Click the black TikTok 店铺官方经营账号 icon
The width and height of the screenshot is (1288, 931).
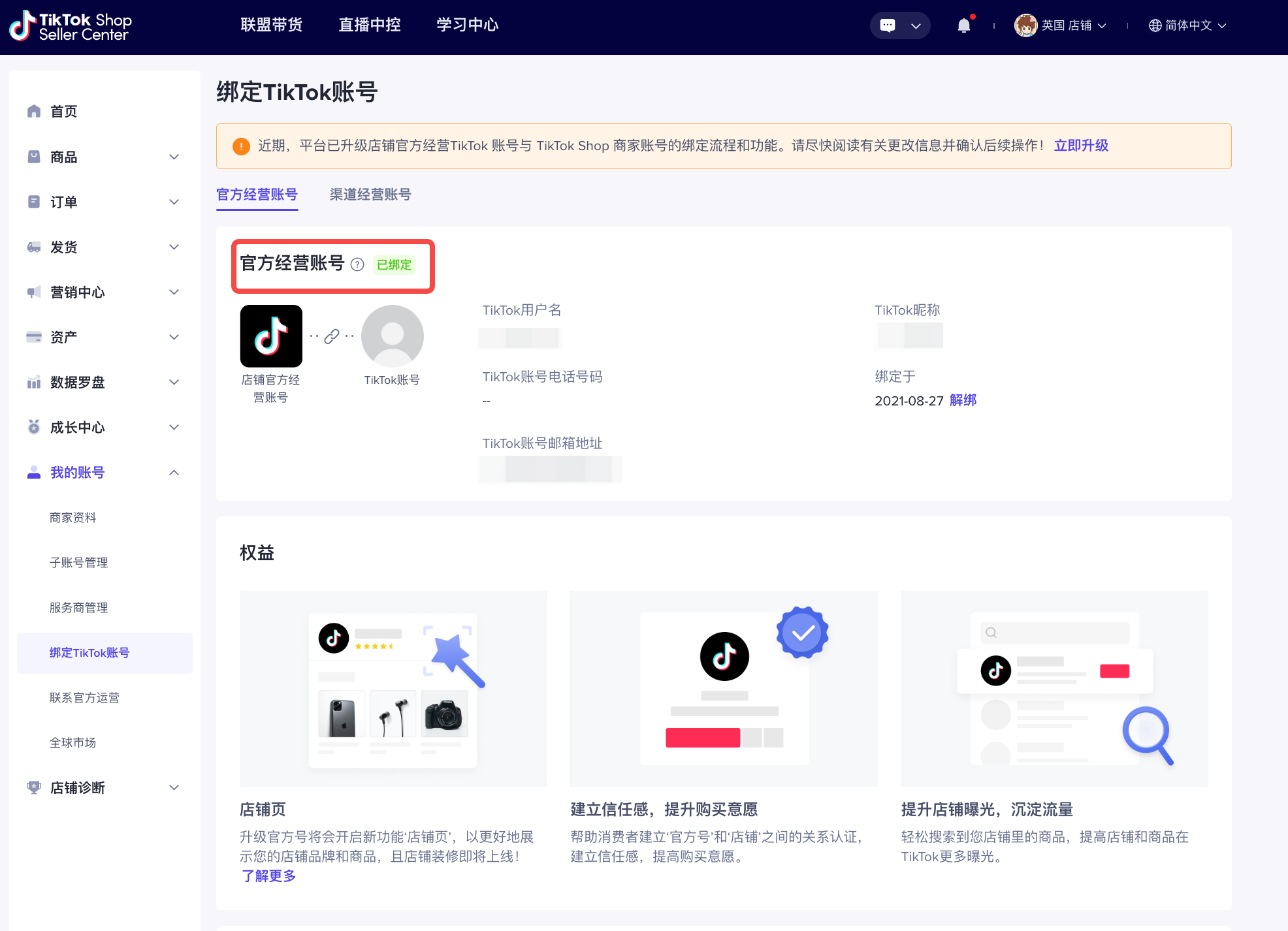pos(271,336)
